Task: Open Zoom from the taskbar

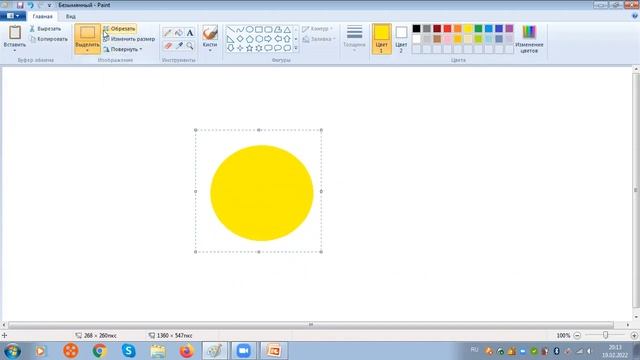Action: coord(244,351)
